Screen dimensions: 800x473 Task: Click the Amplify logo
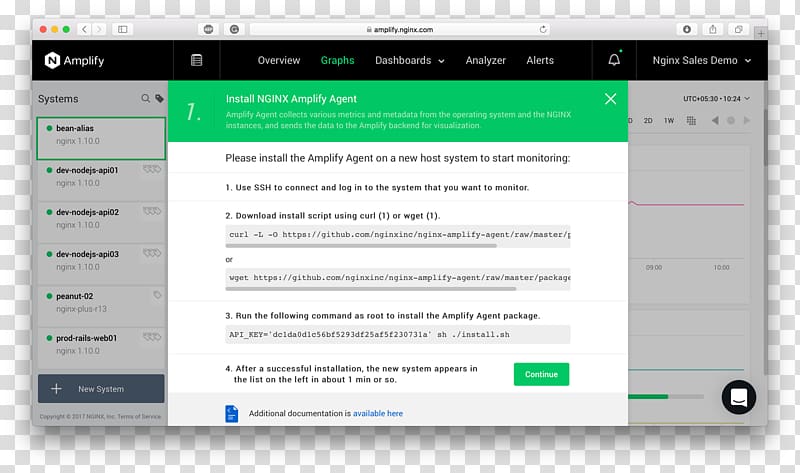pos(74,60)
